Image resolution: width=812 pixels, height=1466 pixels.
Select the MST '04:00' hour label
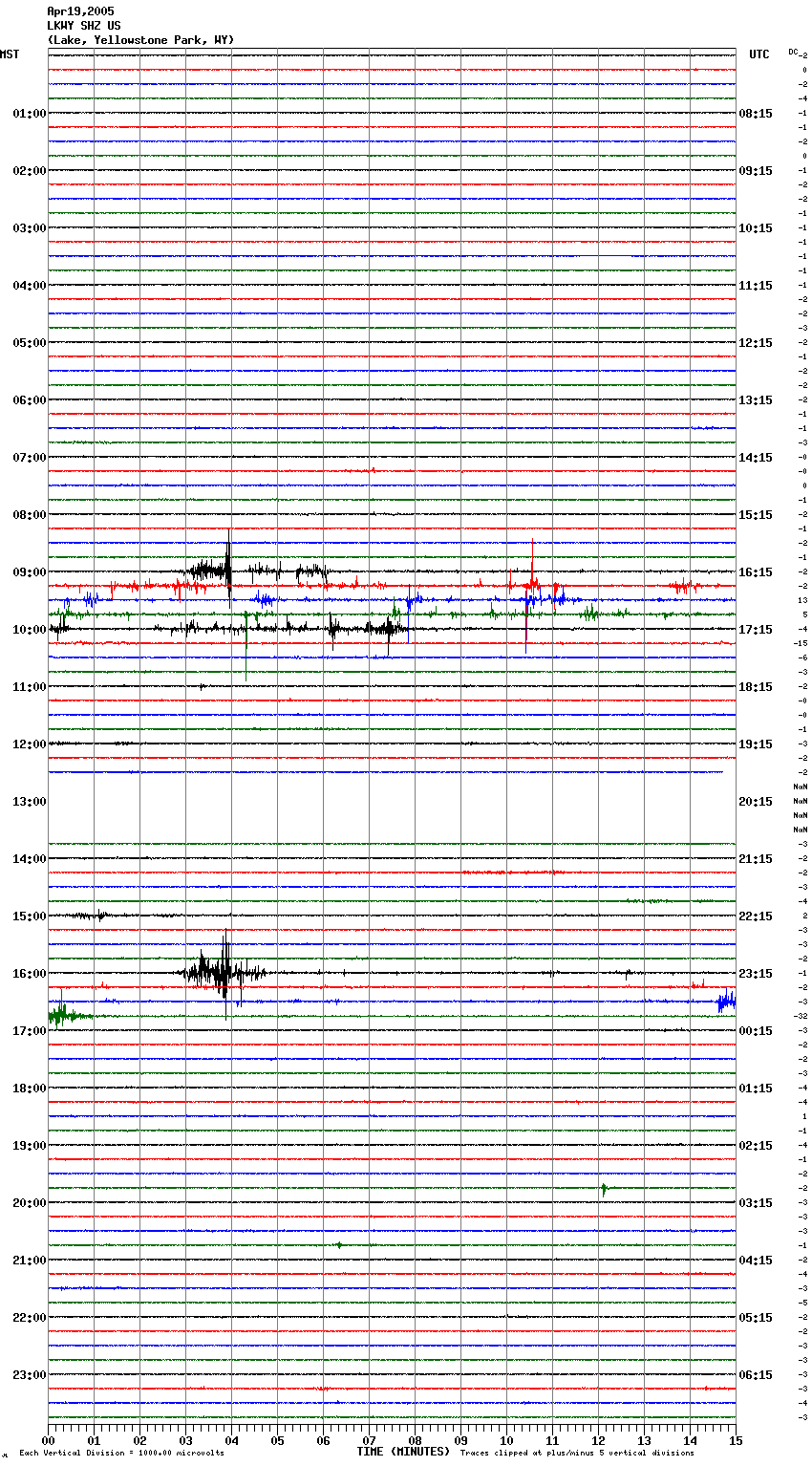[x=30, y=286]
